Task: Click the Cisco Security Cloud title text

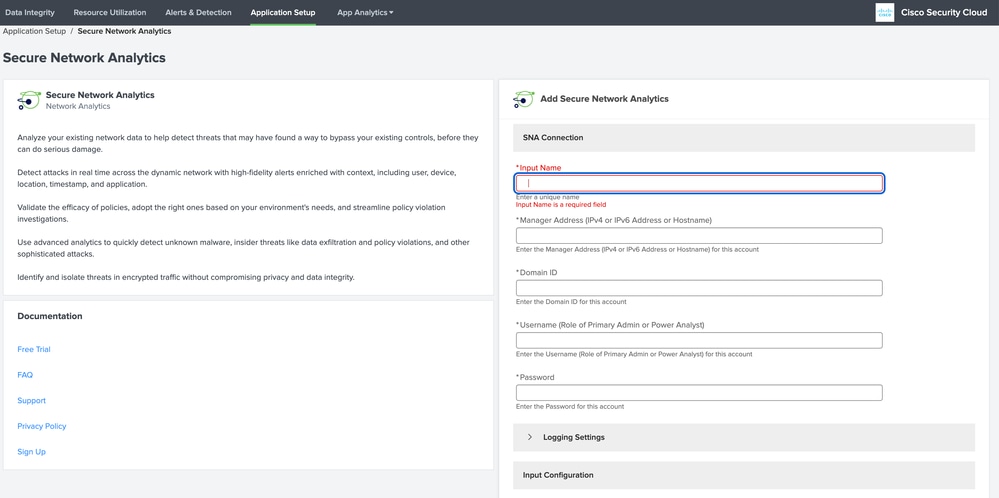Action: (x=944, y=12)
